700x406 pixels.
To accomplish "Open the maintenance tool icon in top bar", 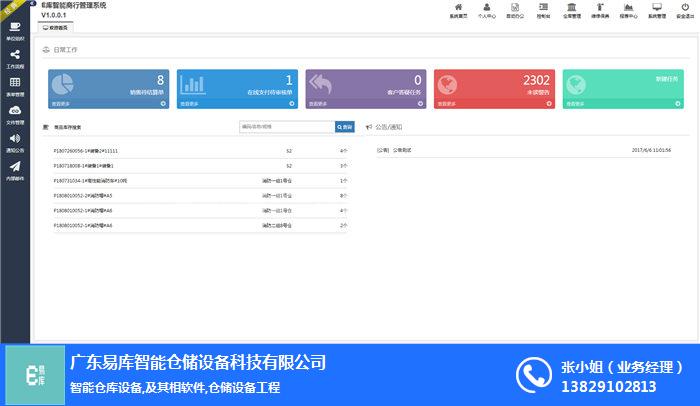I will click(600, 7).
